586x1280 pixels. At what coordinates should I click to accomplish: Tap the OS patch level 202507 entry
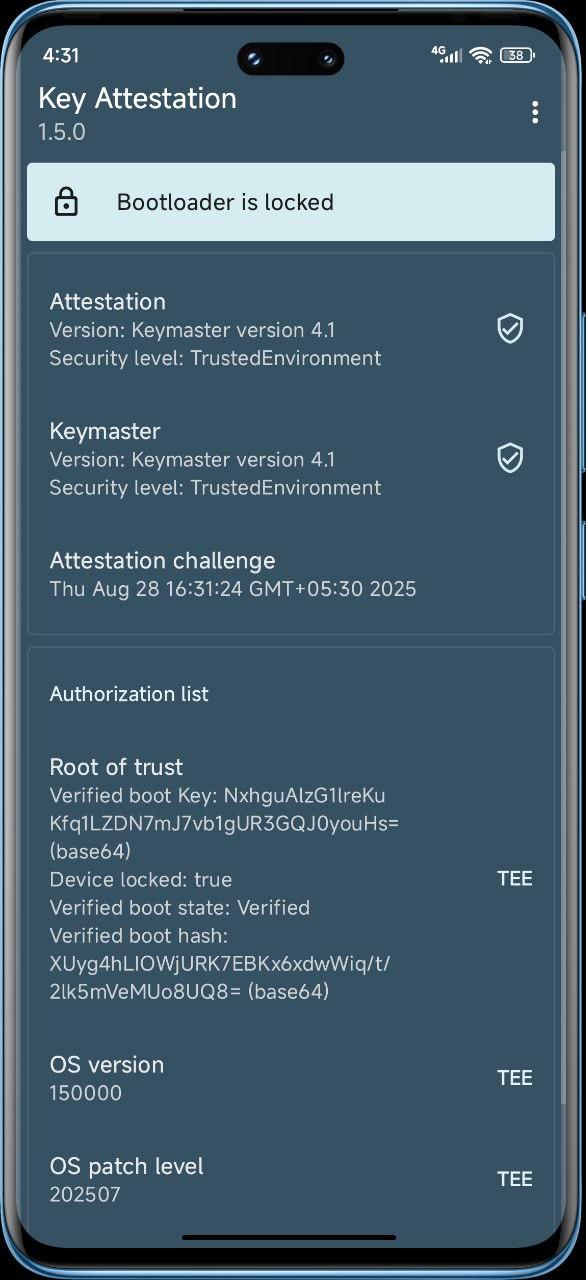(x=291, y=1179)
